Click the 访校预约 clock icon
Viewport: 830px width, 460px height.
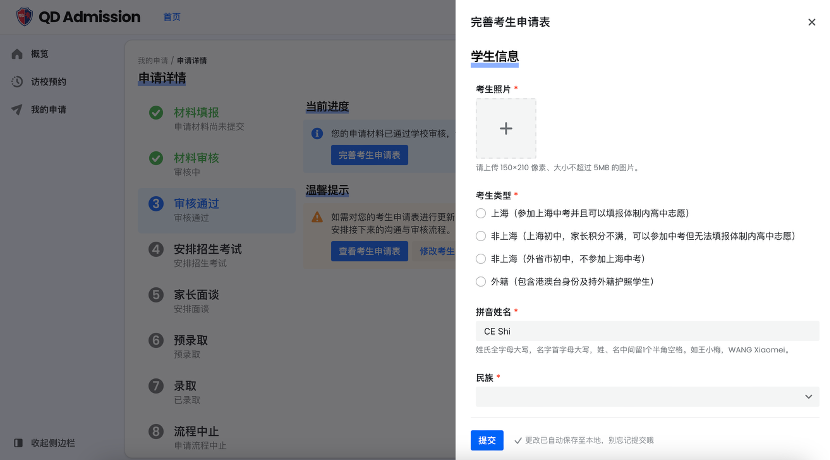17,82
